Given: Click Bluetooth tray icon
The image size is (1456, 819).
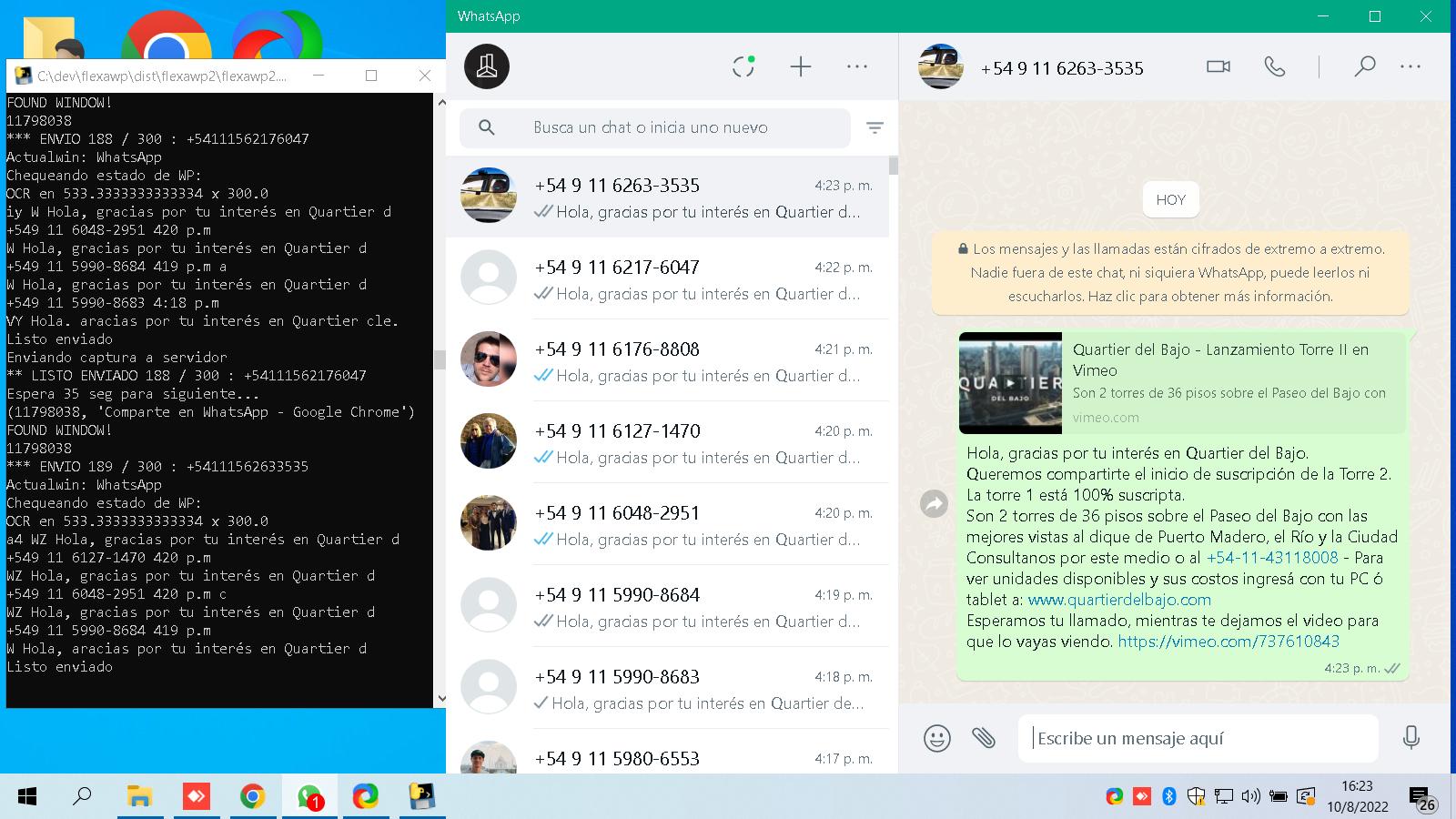Looking at the screenshot, I should tap(1169, 797).
